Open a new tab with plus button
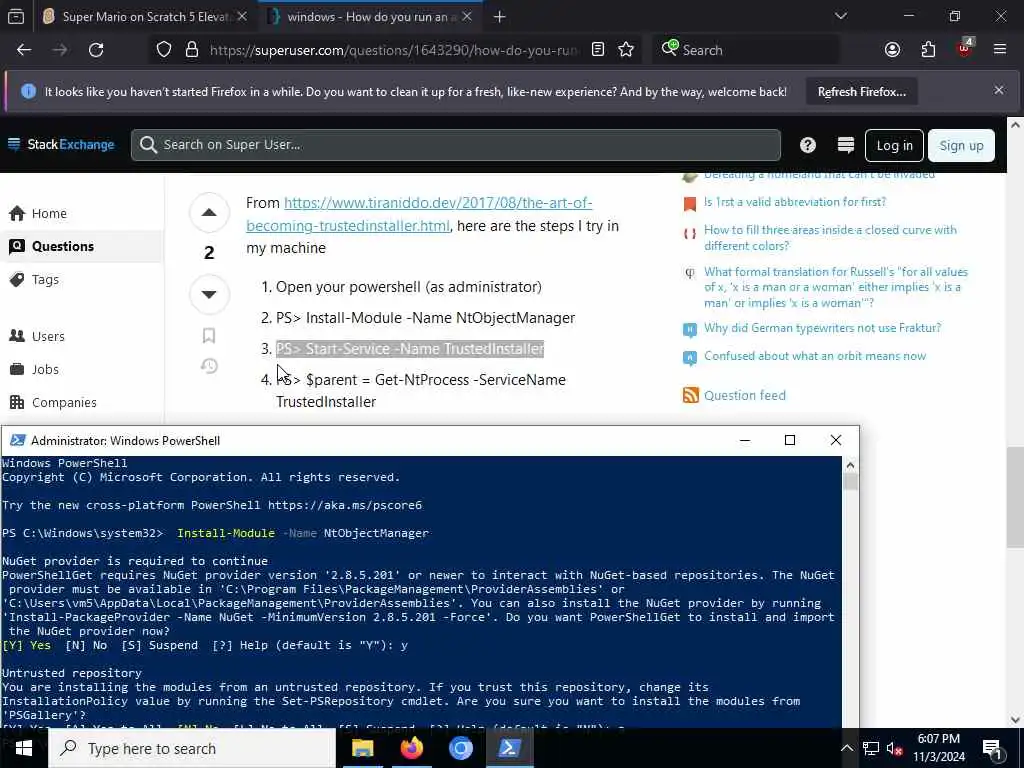 500,17
